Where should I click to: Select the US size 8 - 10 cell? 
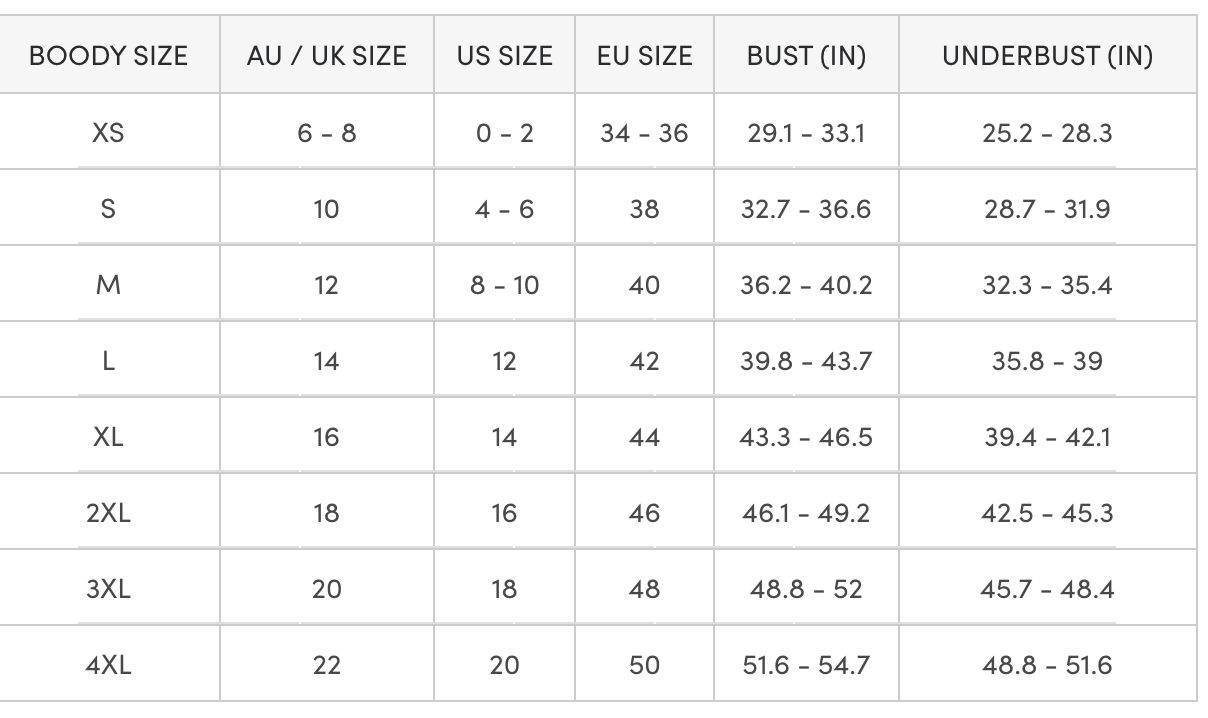click(504, 285)
